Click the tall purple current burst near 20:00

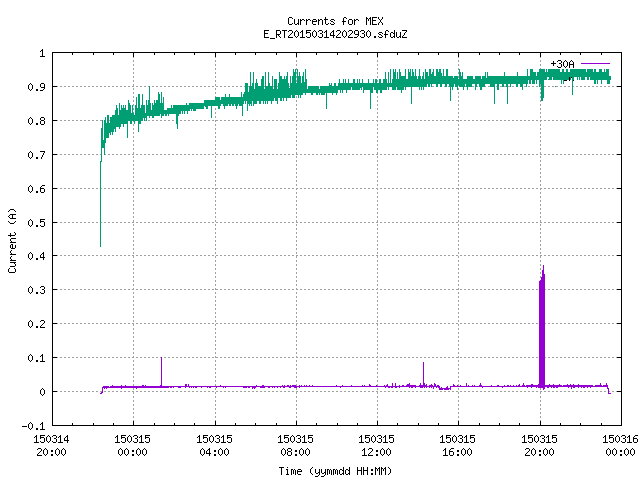542,327
